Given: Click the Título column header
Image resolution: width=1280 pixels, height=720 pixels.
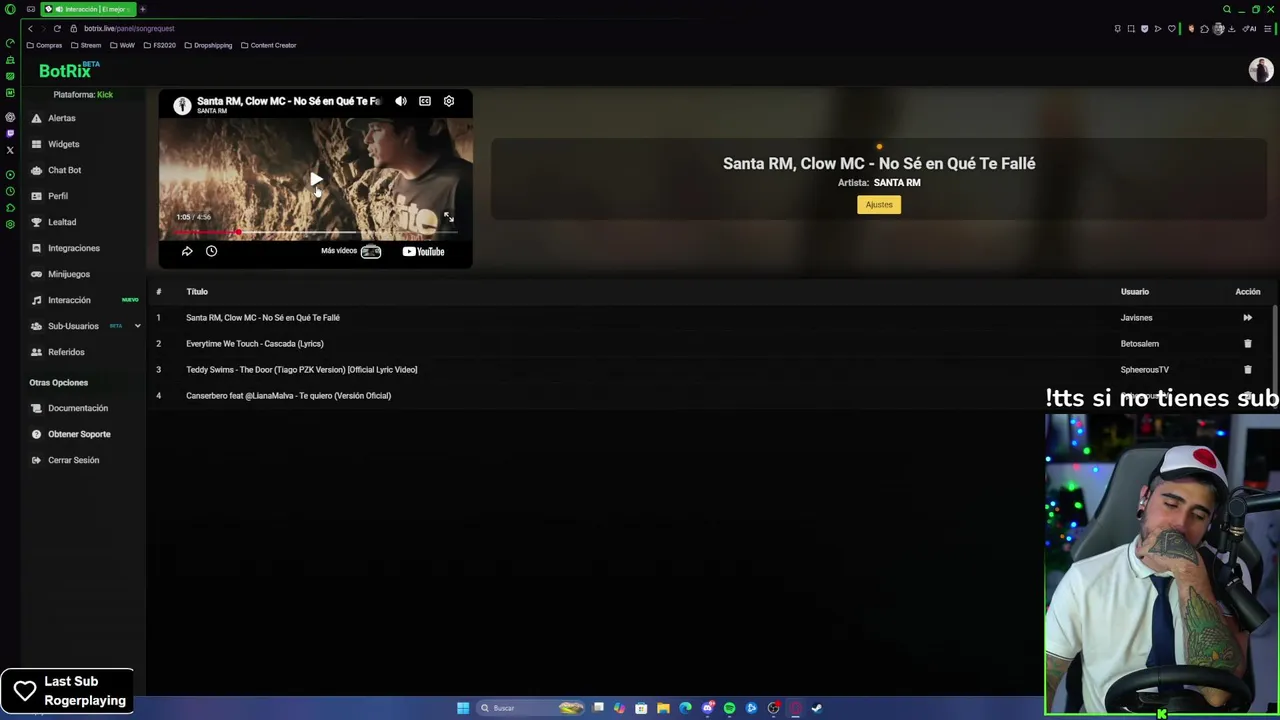Looking at the screenshot, I should (197, 292).
